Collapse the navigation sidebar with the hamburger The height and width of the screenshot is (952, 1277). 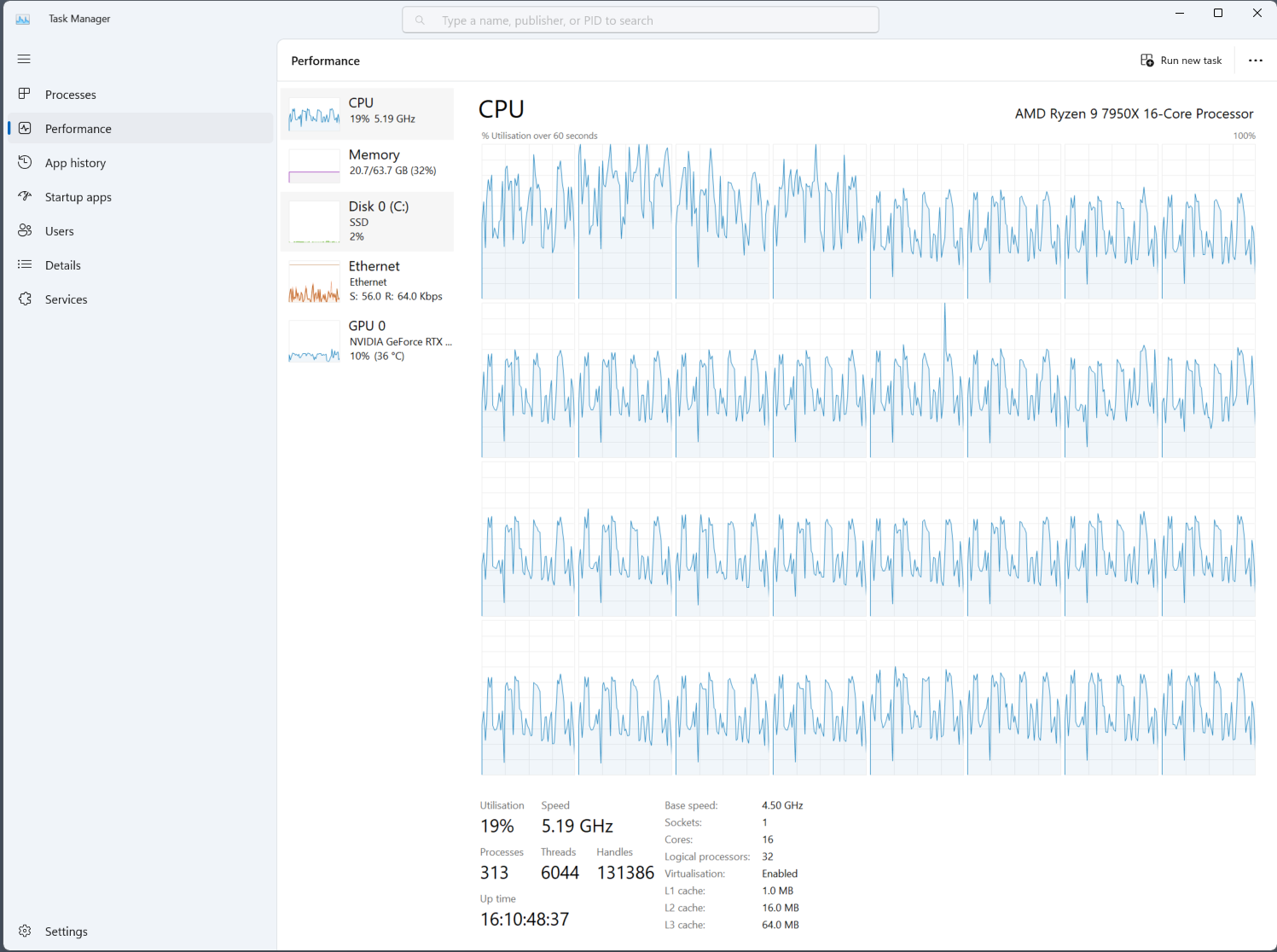point(24,59)
